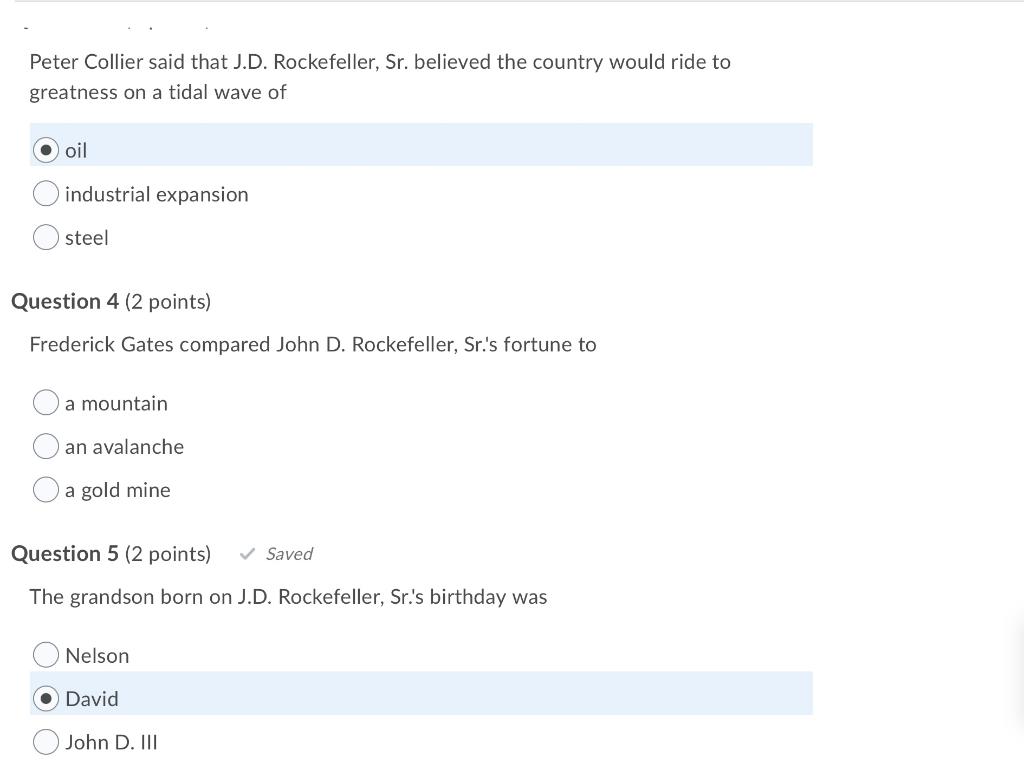Select the 'oil' radio button
This screenshot has width=1024, height=770.
click(46, 149)
